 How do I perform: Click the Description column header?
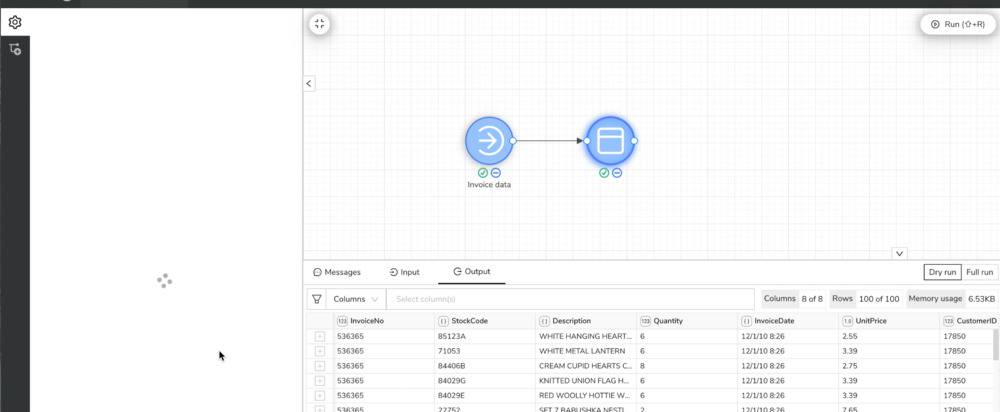click(x=586, y=321)
